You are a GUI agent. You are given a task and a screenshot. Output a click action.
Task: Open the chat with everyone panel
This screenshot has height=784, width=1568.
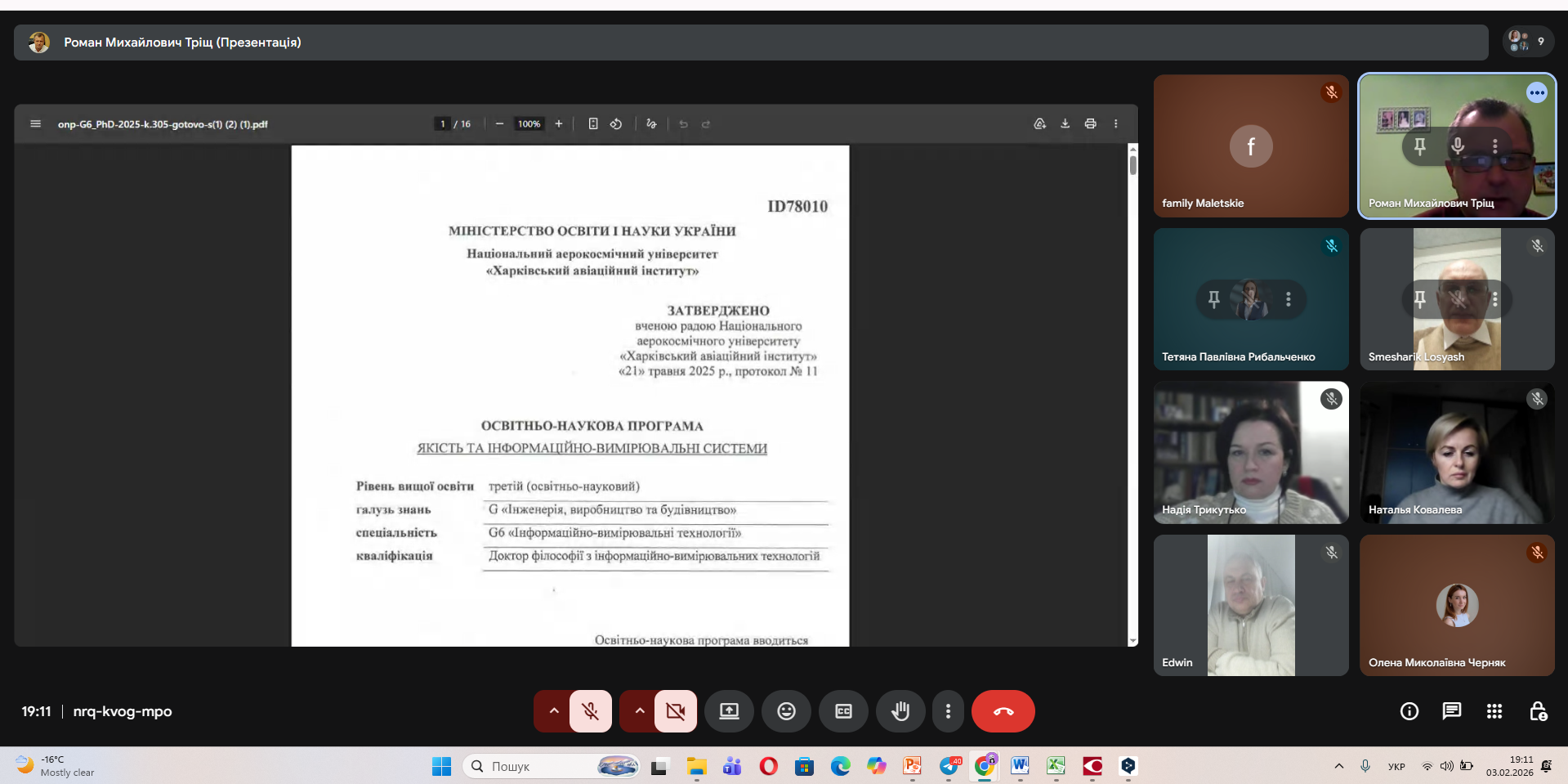point(1451,711)
